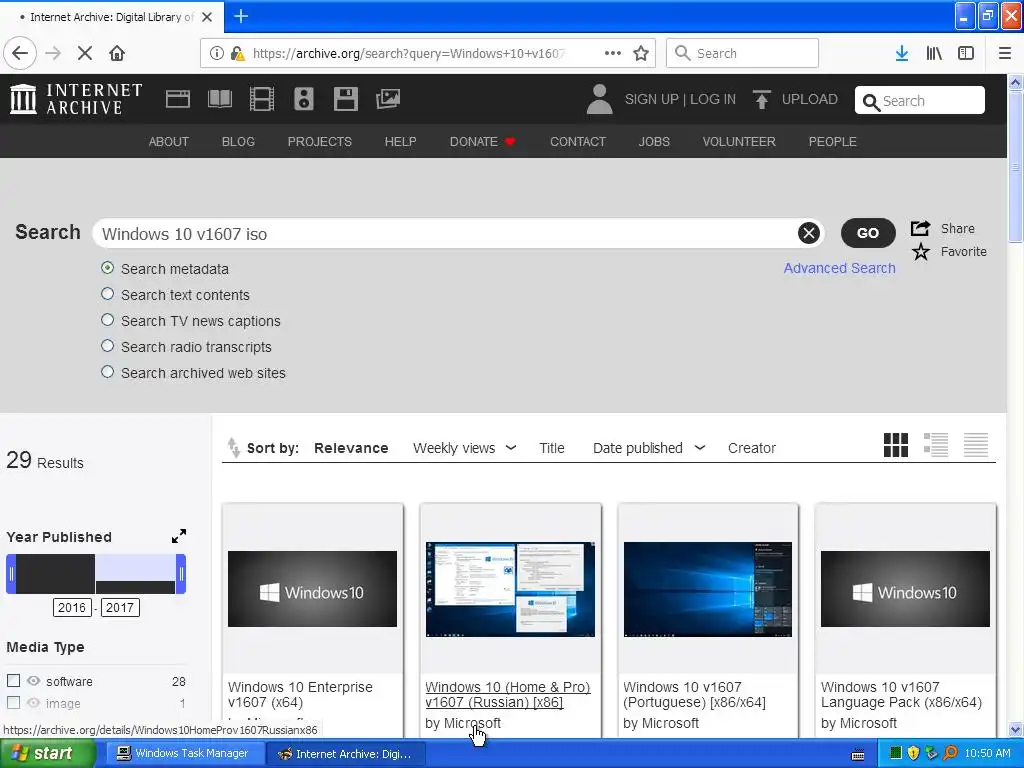This screenshot has width=1024, height=768.
Task: Click the GO search button
Action: click(867, 233)
